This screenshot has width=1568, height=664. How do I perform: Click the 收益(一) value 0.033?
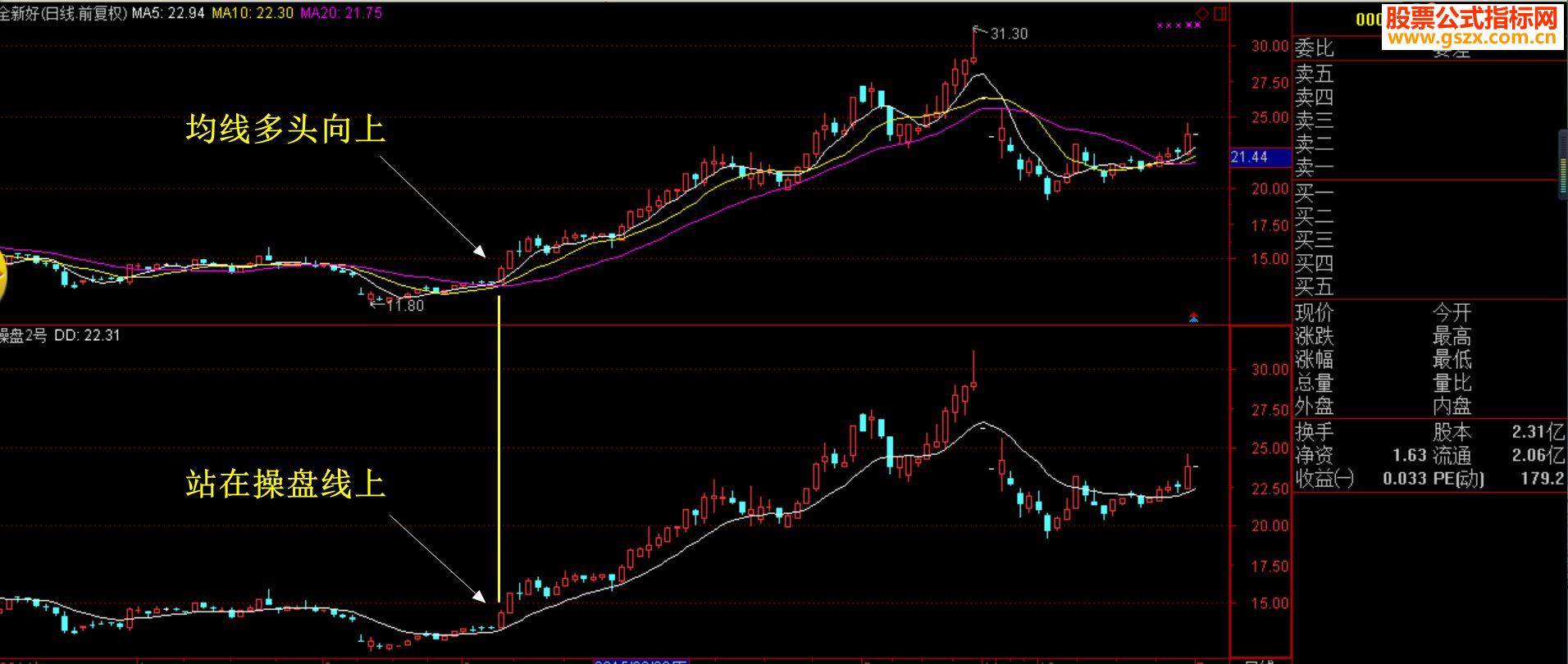point(1404,478)
